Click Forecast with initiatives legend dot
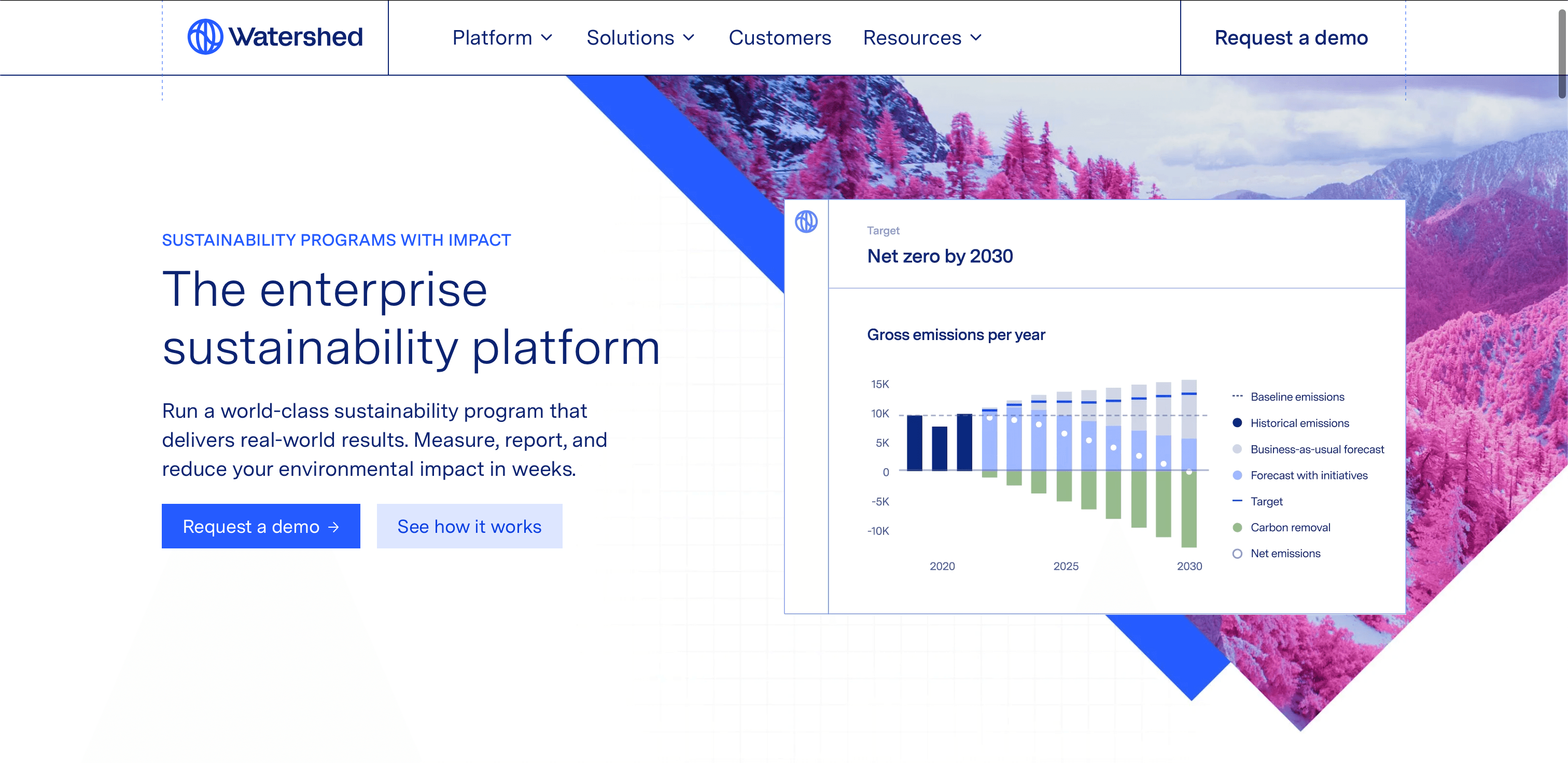Image resolution: width=1568 pixels, height=763 pixels. tap(1237, 475)
